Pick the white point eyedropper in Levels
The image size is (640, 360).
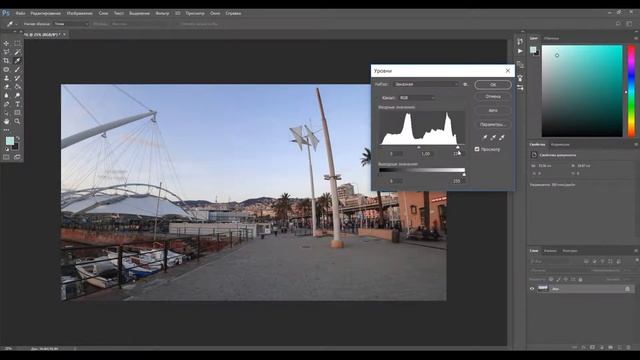click(x=502, y=138)
